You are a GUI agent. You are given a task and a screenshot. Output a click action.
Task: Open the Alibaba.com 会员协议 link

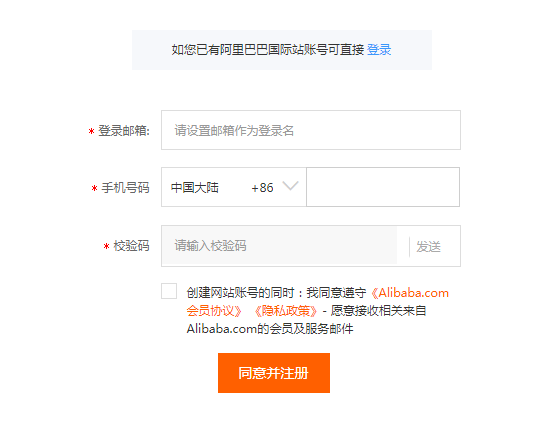tap(317, 302)
